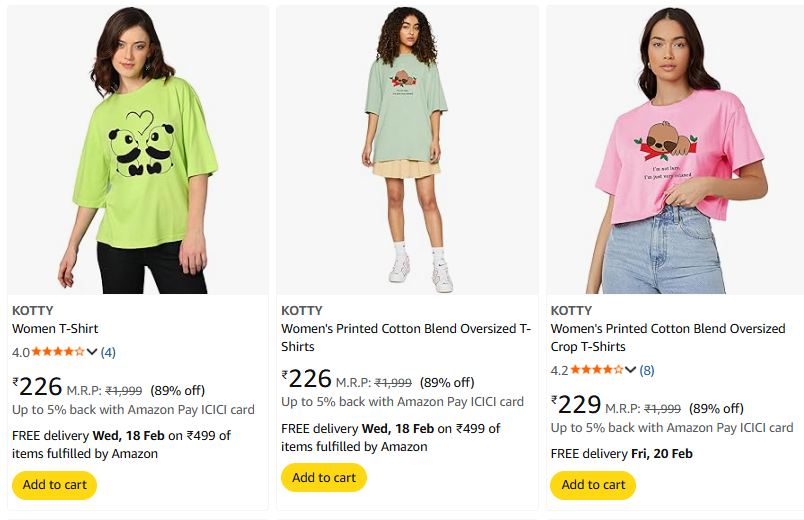Expand rating dropdown arrow for Crop T-Shirts
The height and width of the screenshot is (520, 804).
point(632,370)
